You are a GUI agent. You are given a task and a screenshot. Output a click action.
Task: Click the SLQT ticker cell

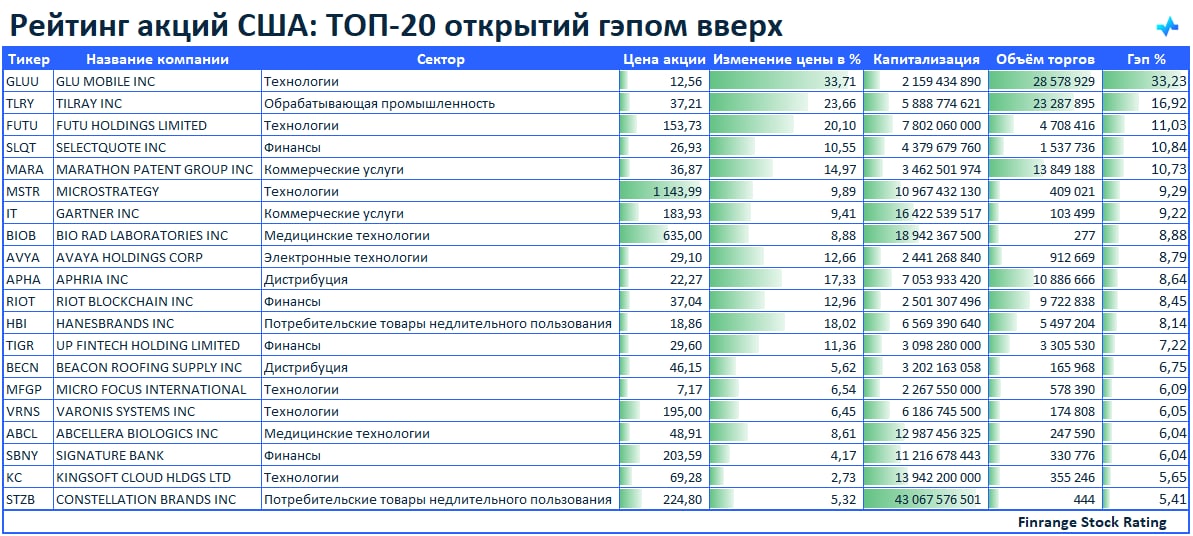[28, 148]
